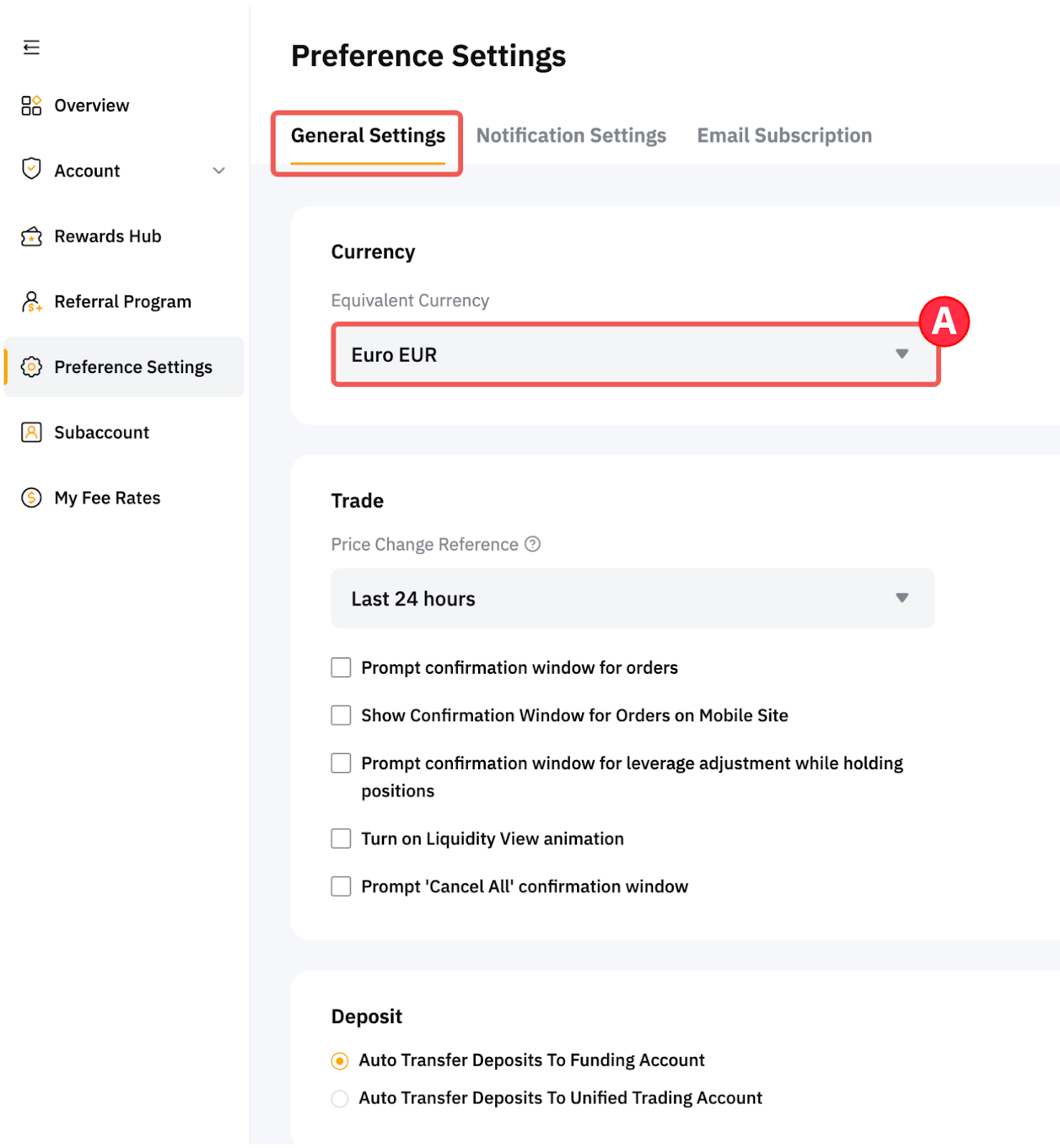Click the Rewards Hub ticket icon

pos(31,236)
